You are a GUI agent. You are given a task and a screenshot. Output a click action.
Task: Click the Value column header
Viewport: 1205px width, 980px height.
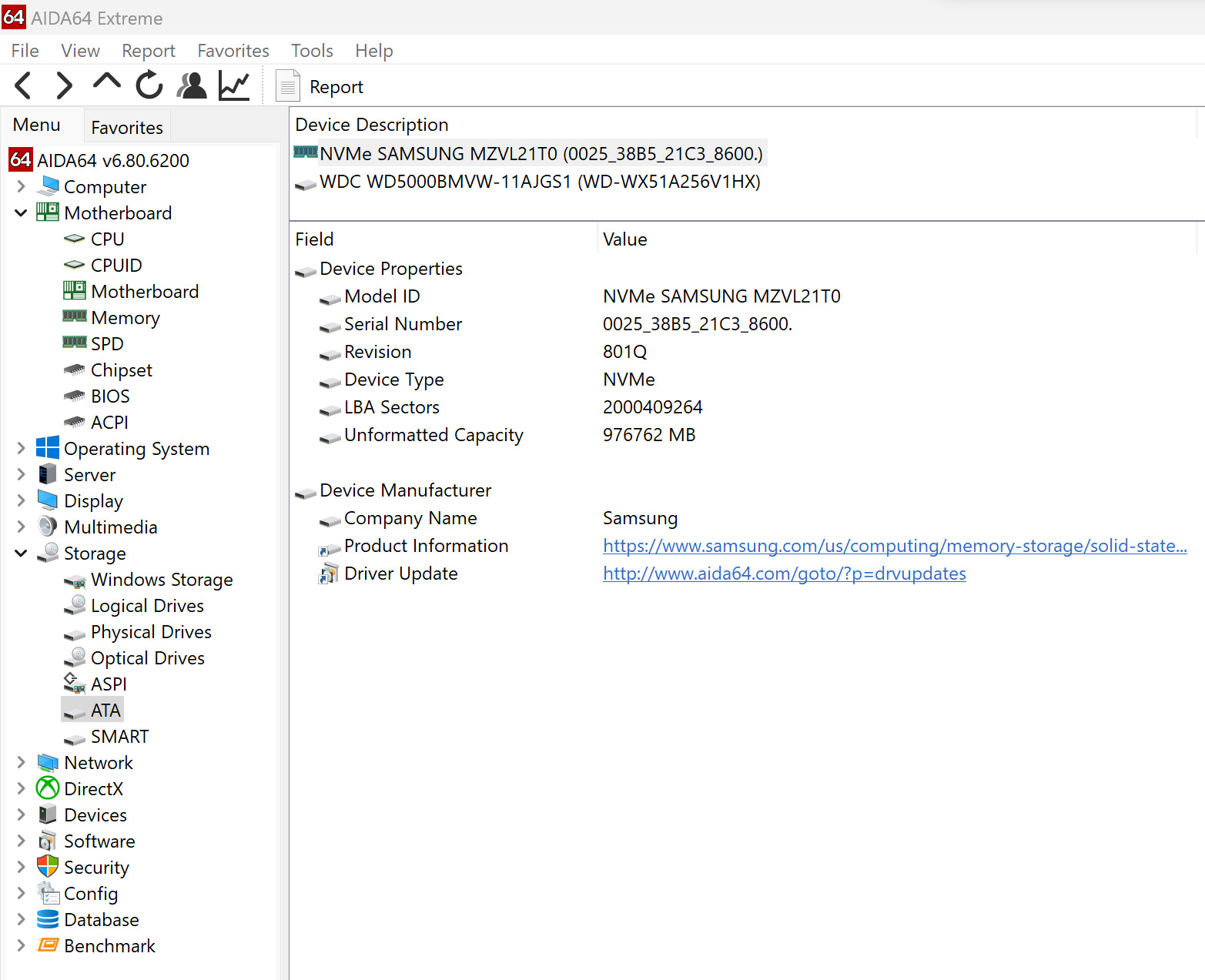point(897,239)
